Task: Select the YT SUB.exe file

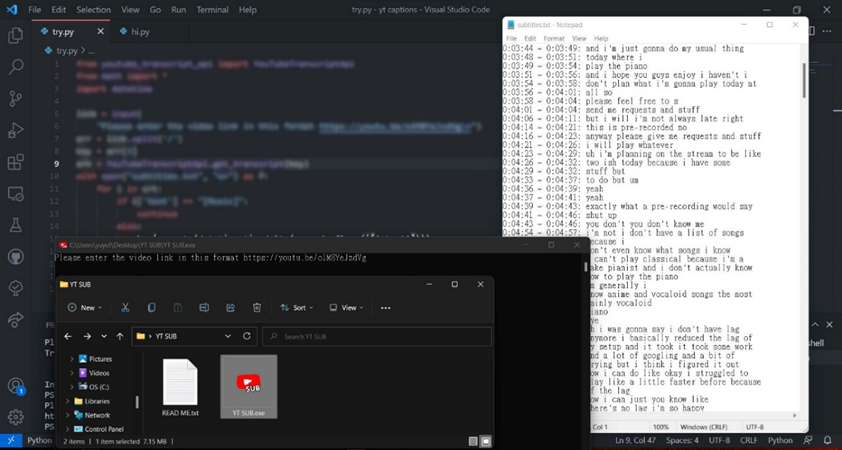Action: pyautogui.click(x=249, y=387)
